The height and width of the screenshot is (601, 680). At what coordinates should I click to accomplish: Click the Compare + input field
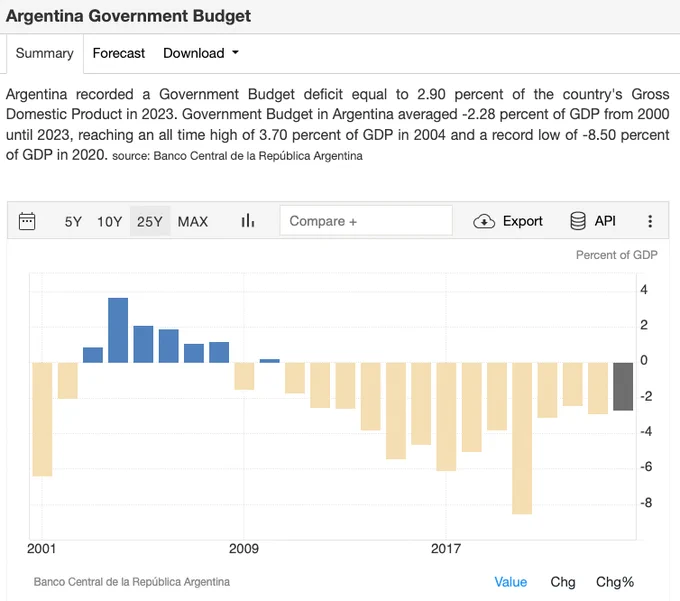(366, 221)
